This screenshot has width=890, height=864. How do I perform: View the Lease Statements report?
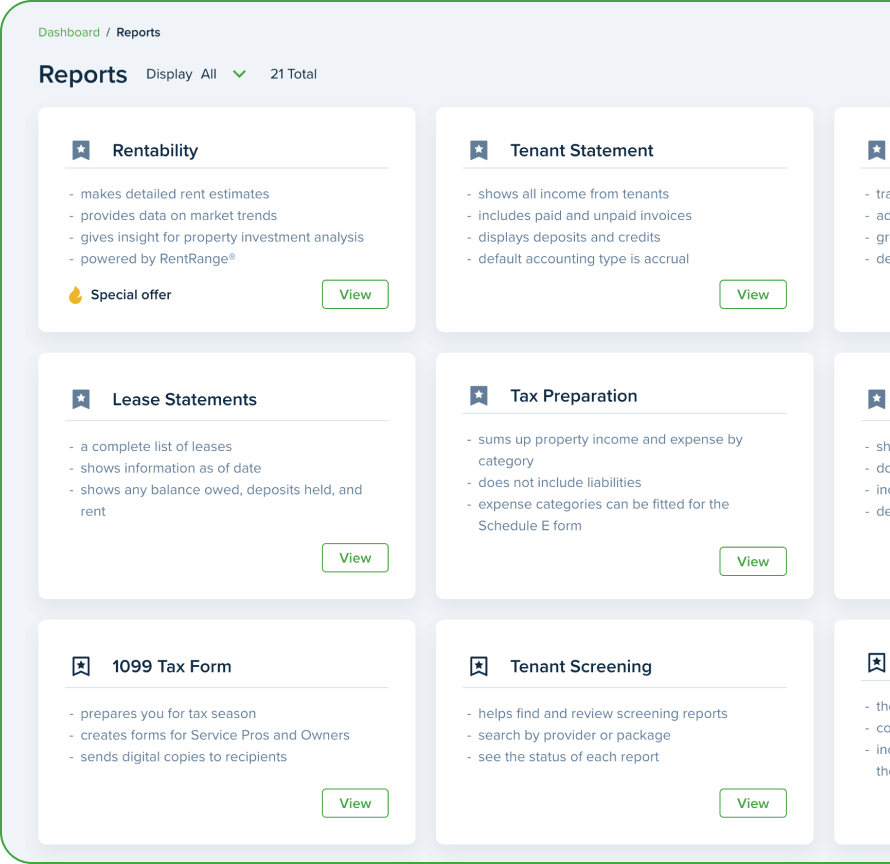pos(355,558)
